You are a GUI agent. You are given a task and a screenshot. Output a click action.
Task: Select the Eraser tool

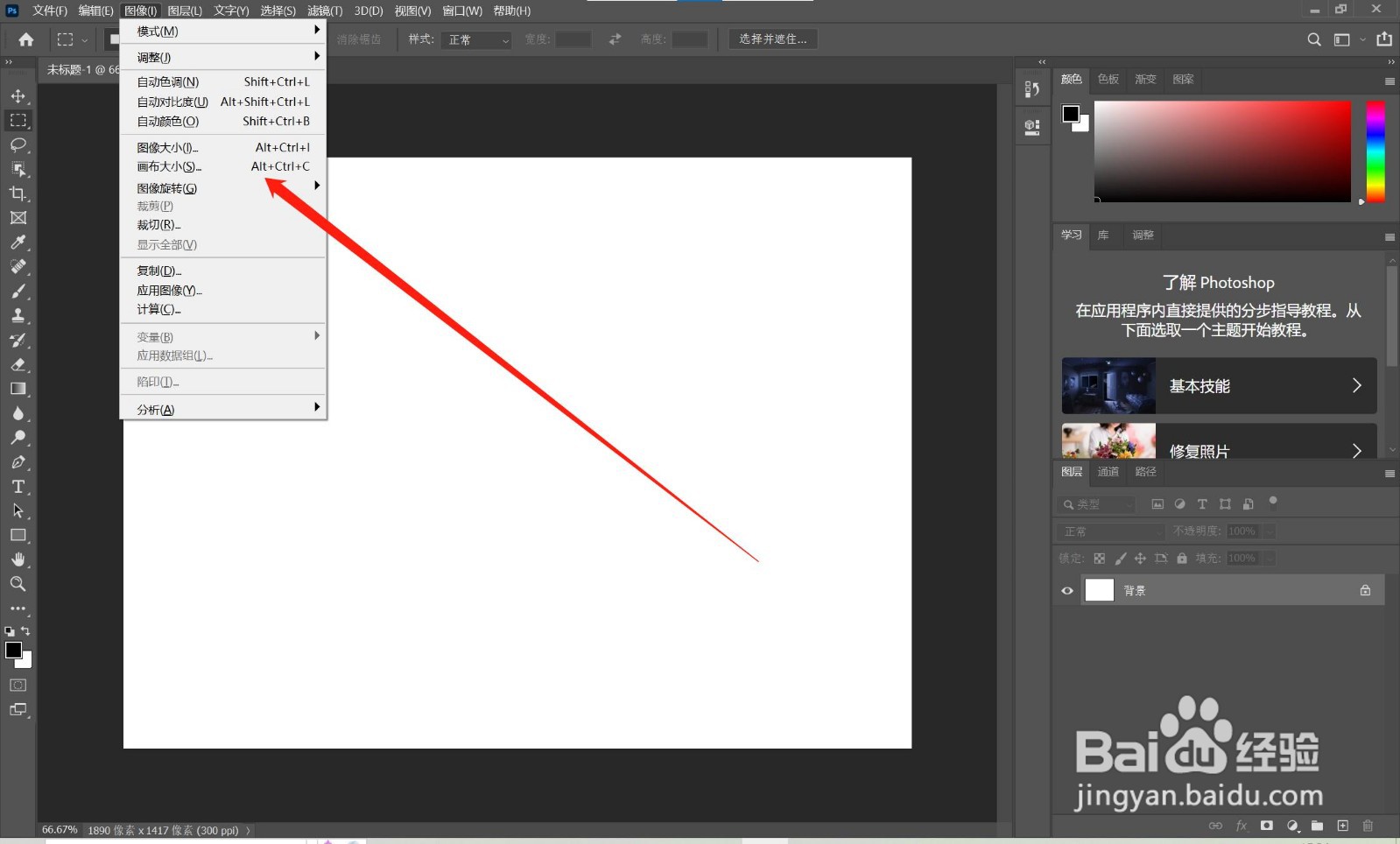point(18,364)
